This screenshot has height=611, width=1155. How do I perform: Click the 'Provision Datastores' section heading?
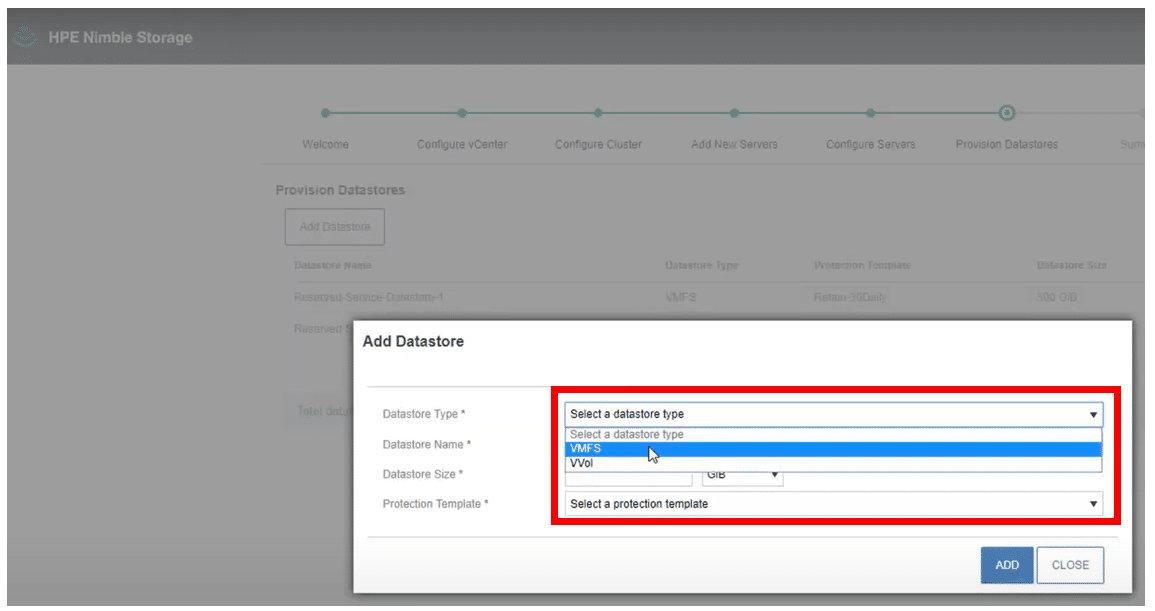click(x=340, y=190)
